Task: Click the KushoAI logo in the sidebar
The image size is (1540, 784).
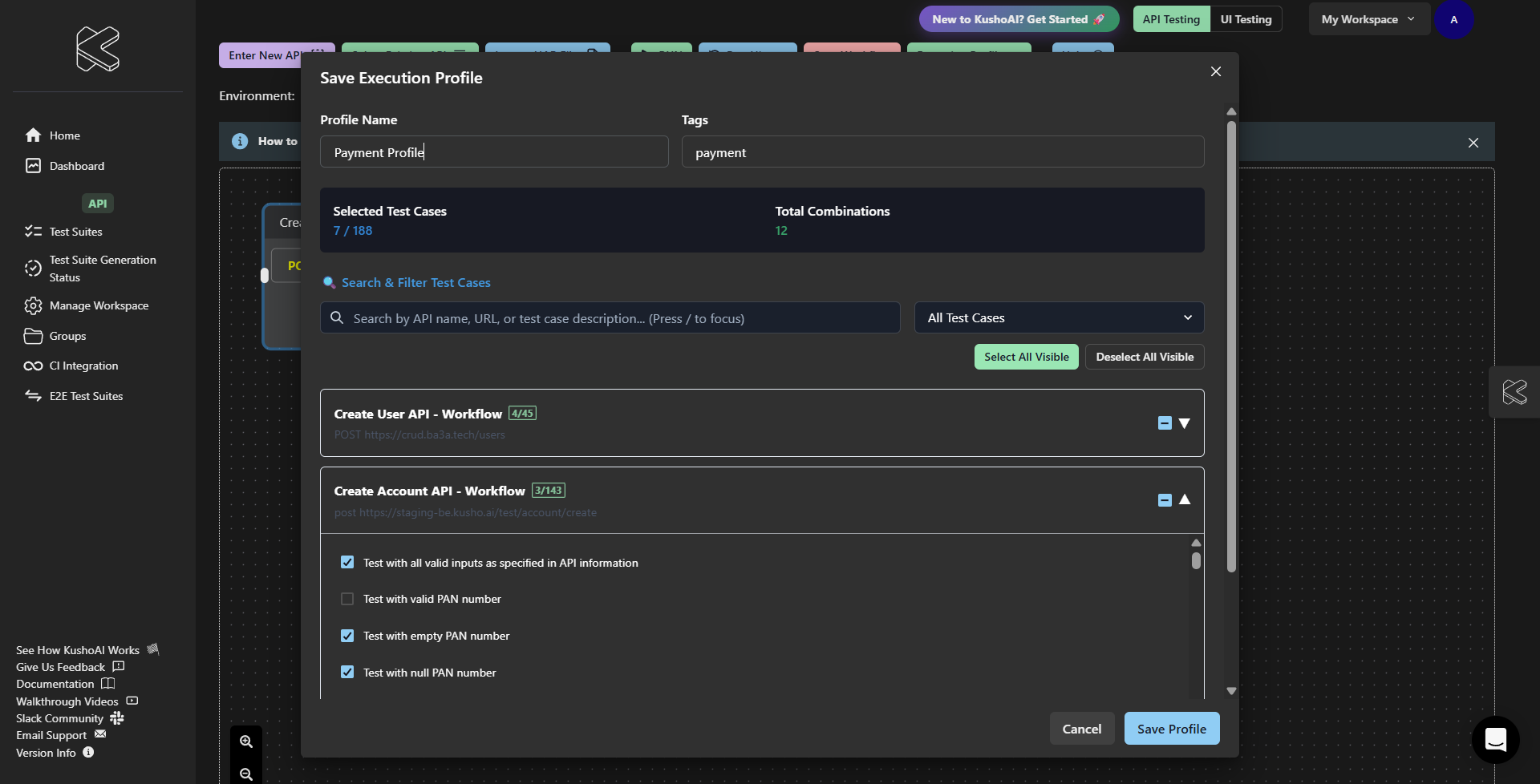Action: 97,49
